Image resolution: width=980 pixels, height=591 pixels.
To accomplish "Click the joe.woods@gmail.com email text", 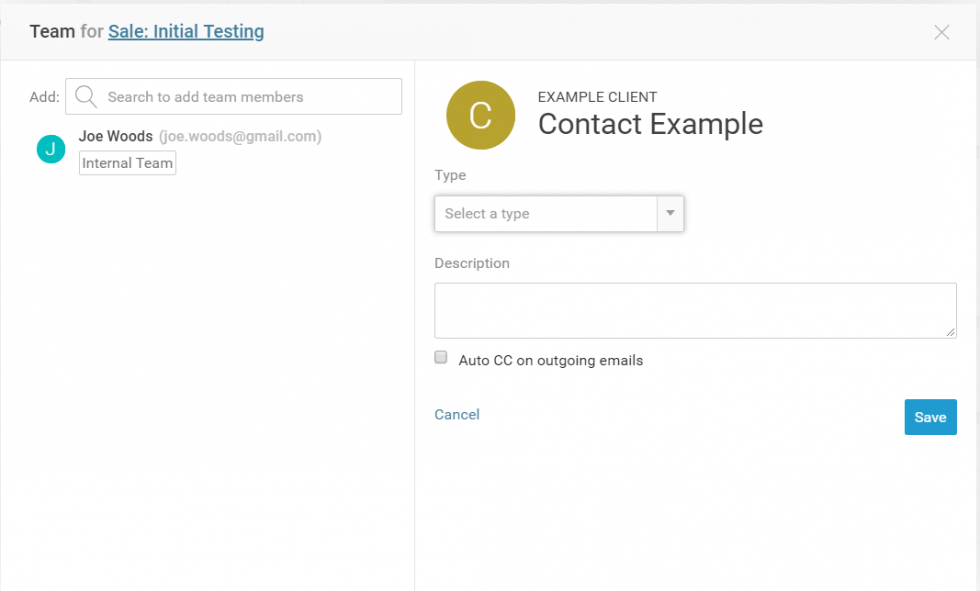I will coord(240,136).
